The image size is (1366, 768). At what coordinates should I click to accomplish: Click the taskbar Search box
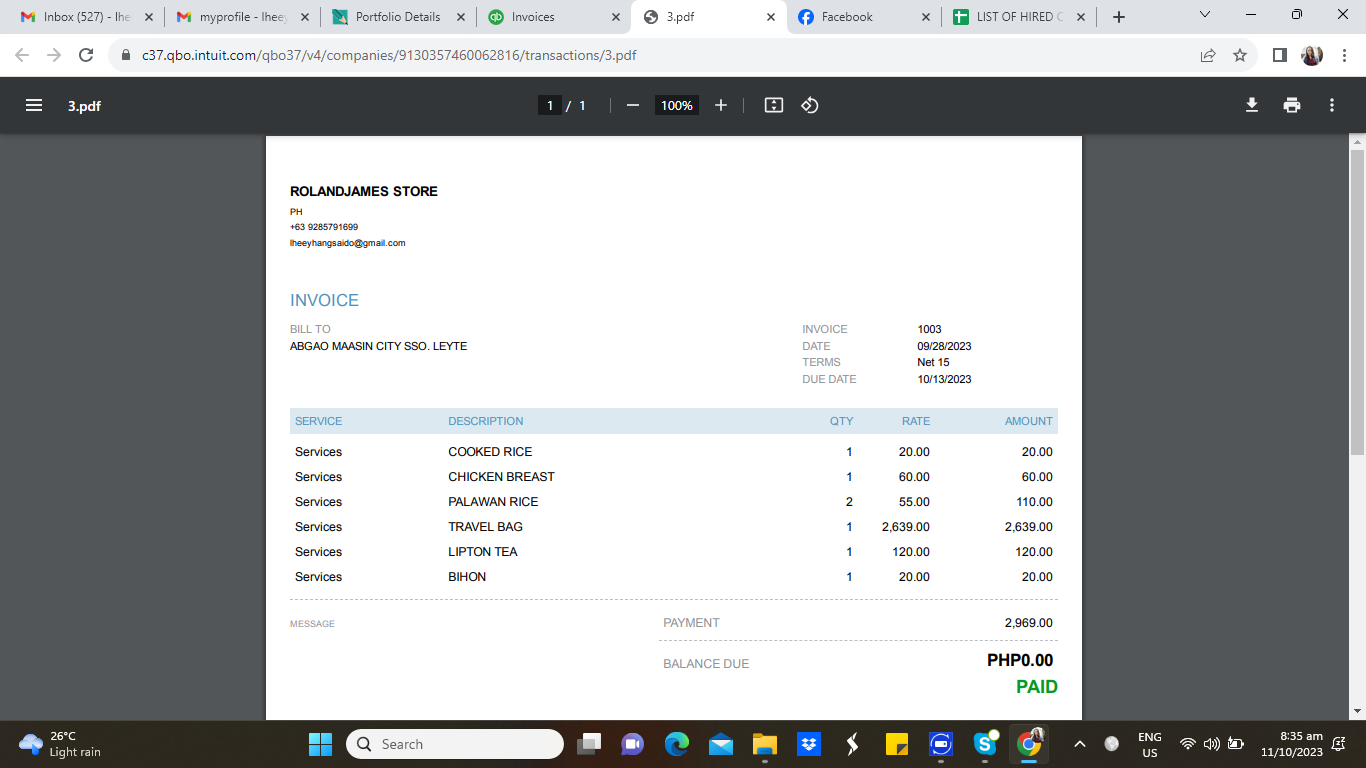[455, 744]
